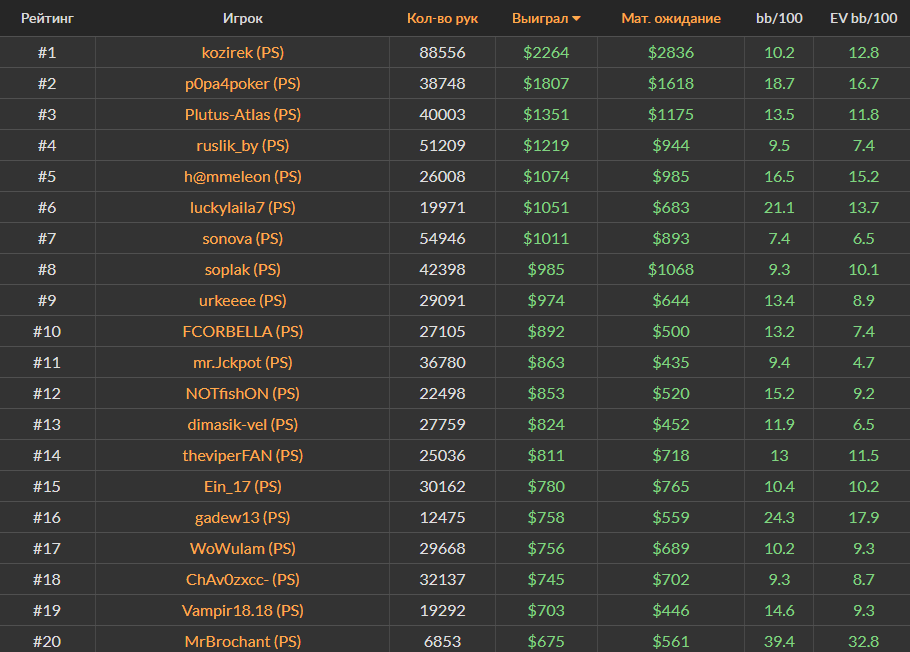Click the Игрок column header
This screenshot has height=652, width=910.
(x=242, y=18)
